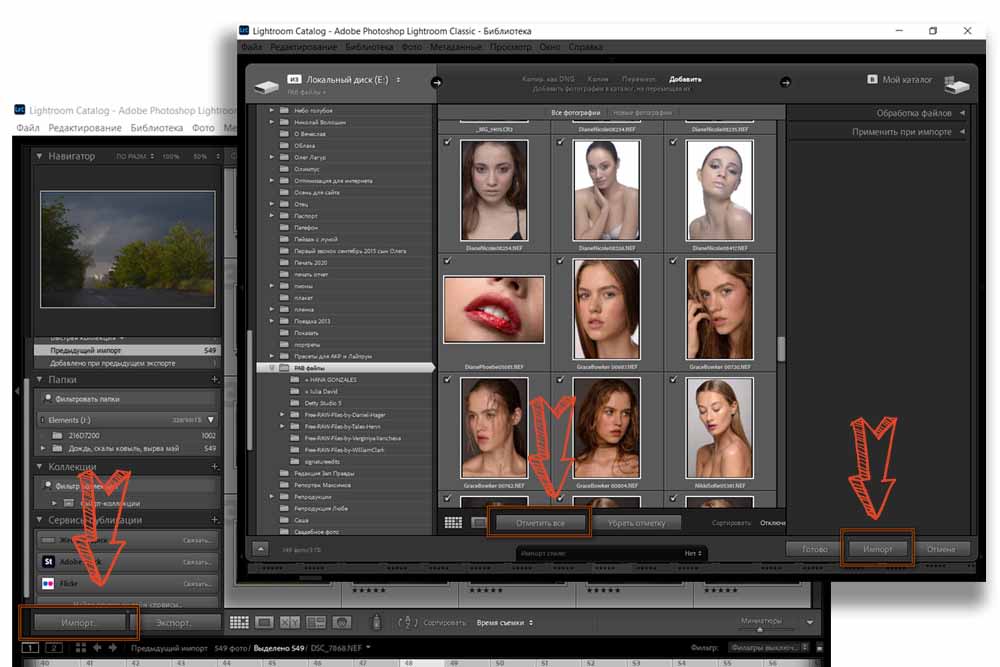
Task: Uncheck the wet-hair portrait in the third row
Action: coord(448,379)
